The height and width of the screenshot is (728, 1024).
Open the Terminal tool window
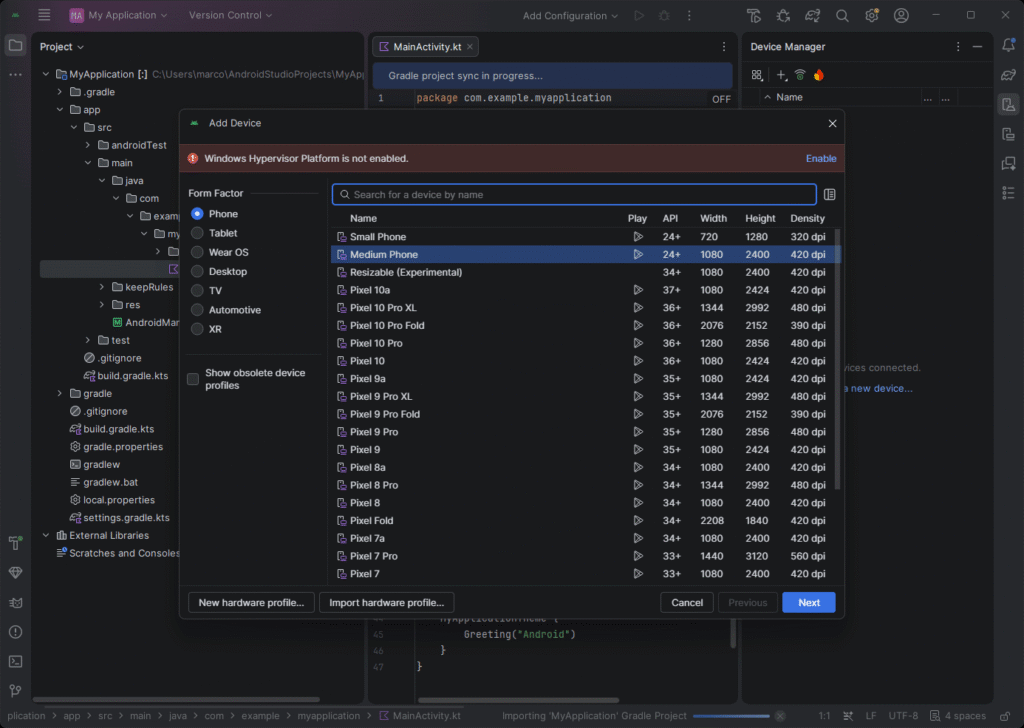[15, 661]
